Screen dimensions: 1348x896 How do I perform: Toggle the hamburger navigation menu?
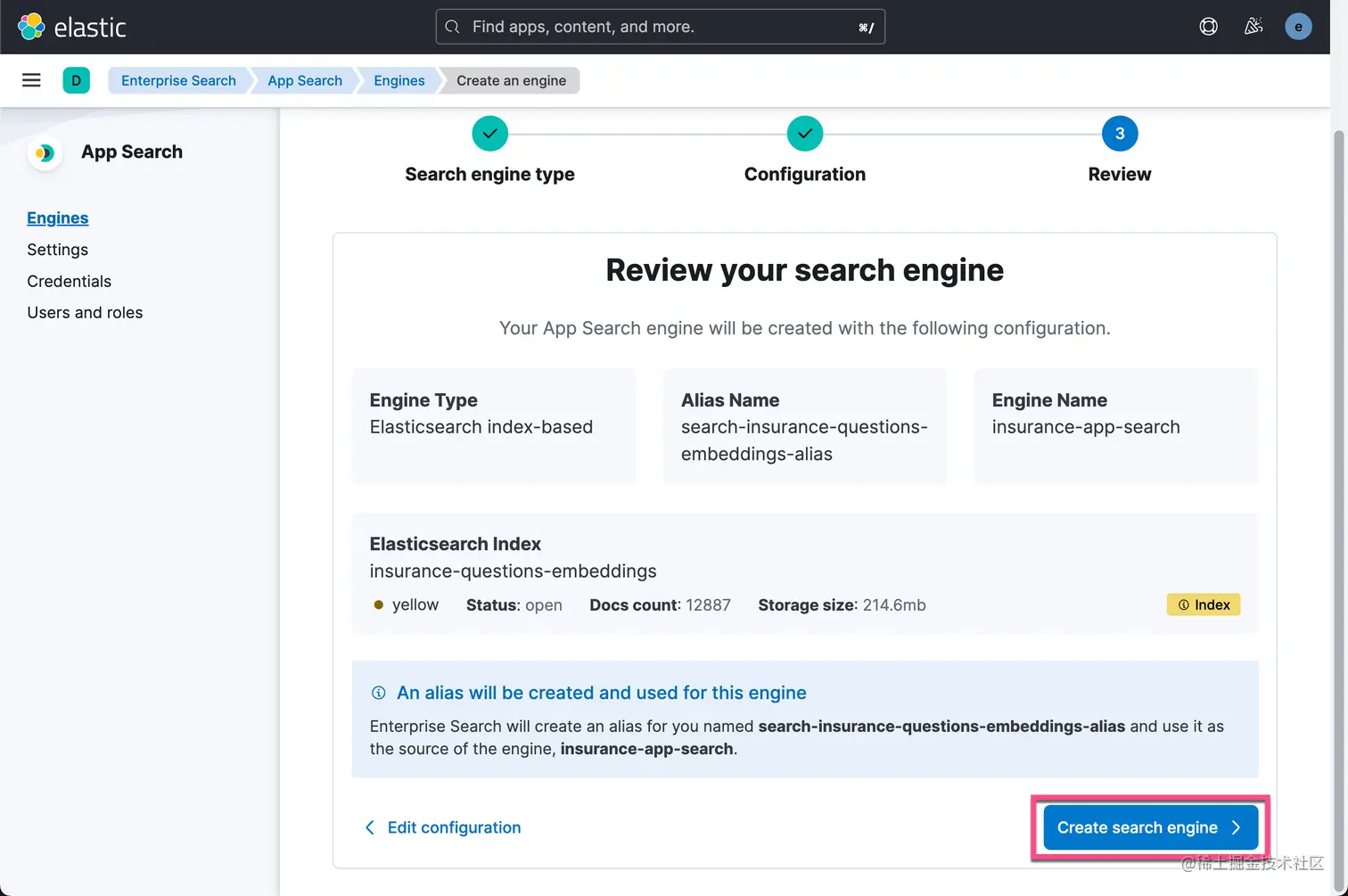[x=31, y=80]
